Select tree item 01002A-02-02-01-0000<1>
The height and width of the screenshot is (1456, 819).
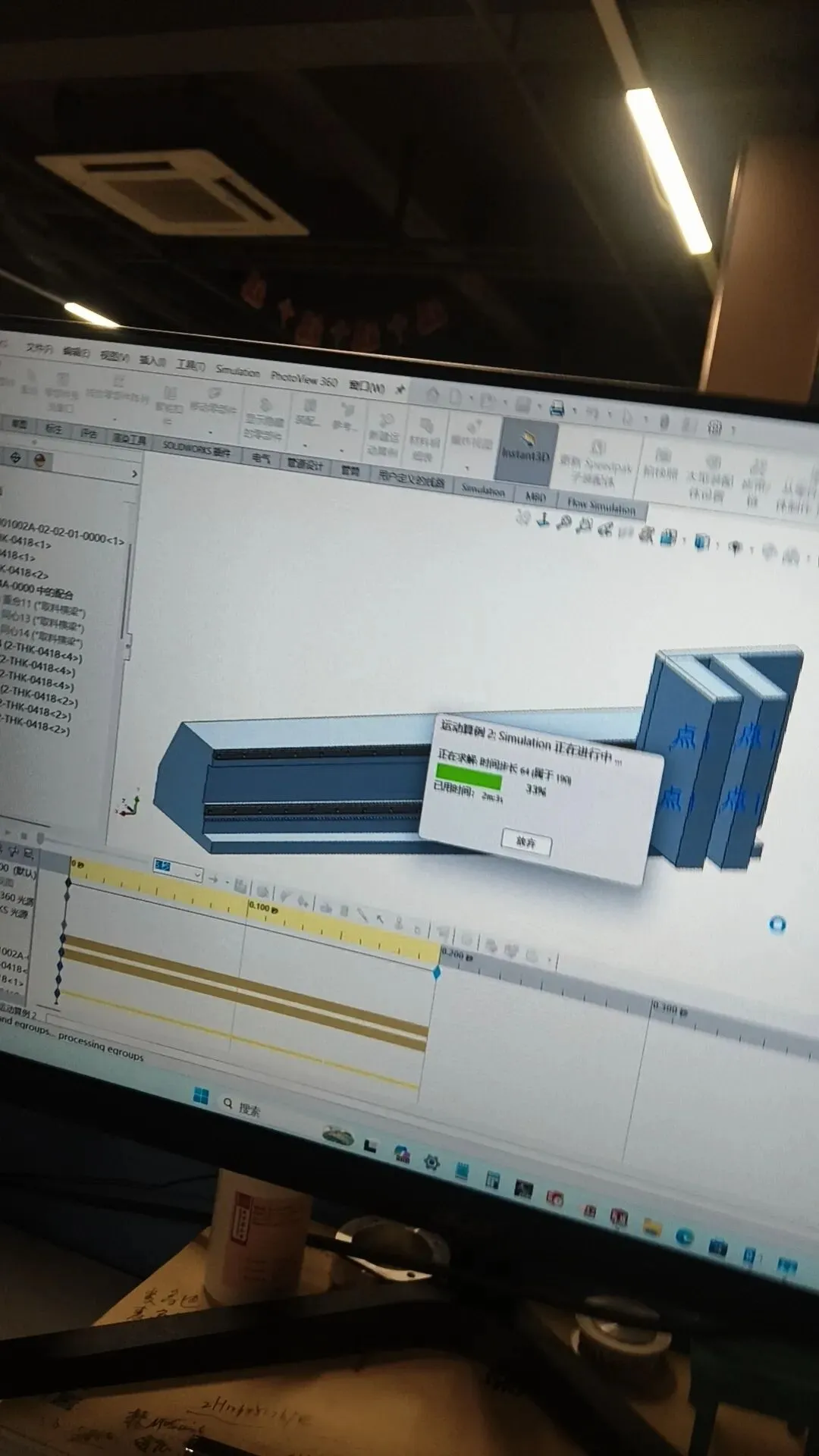click(x=62, y=532)
